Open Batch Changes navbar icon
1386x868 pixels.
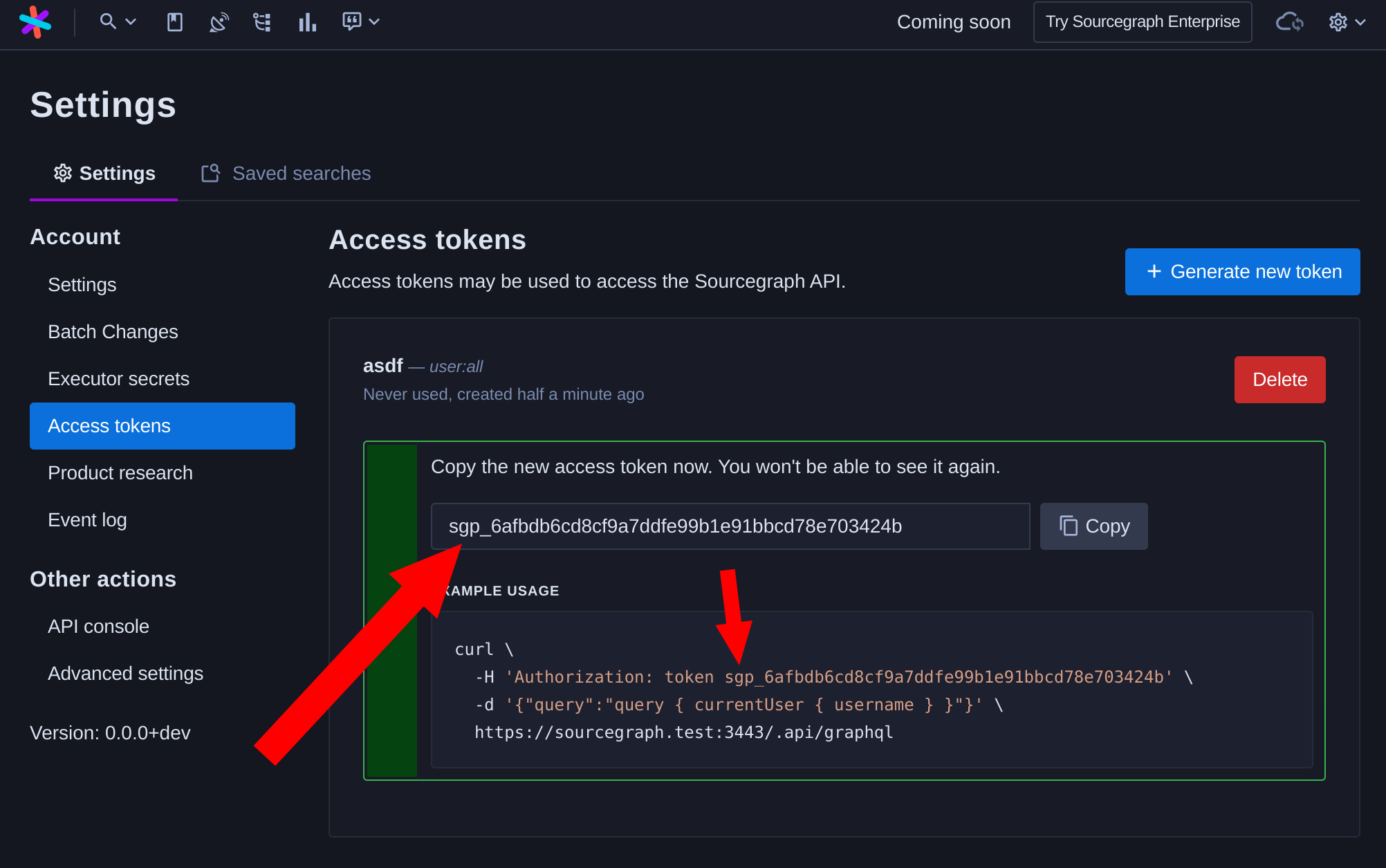262,22
